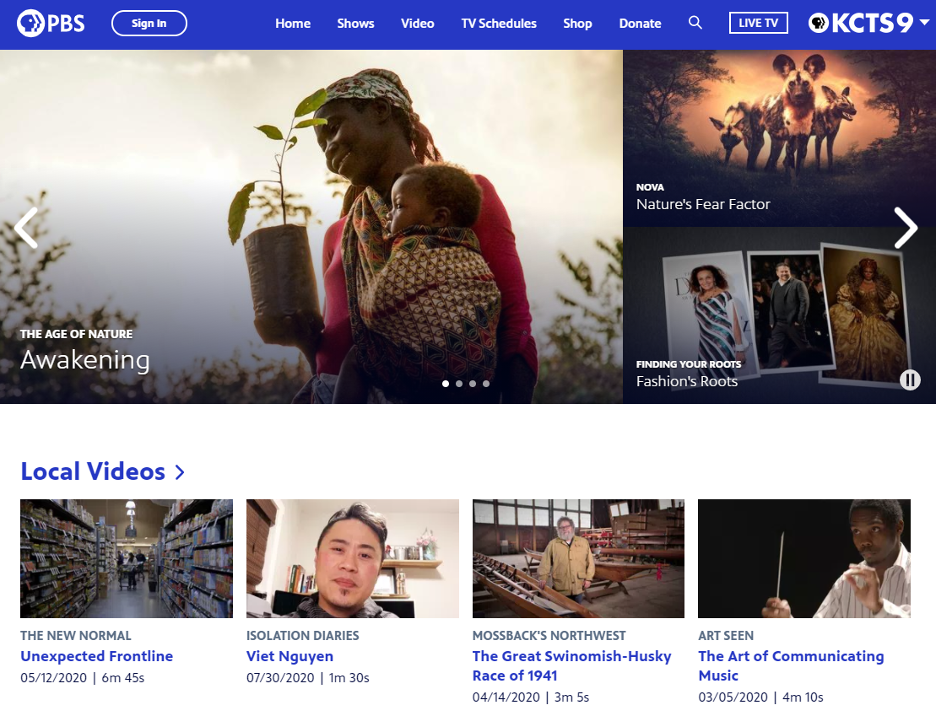
Task: Open The Great Swinomish-Husky Race link
Action: click(x=572, y=666)
